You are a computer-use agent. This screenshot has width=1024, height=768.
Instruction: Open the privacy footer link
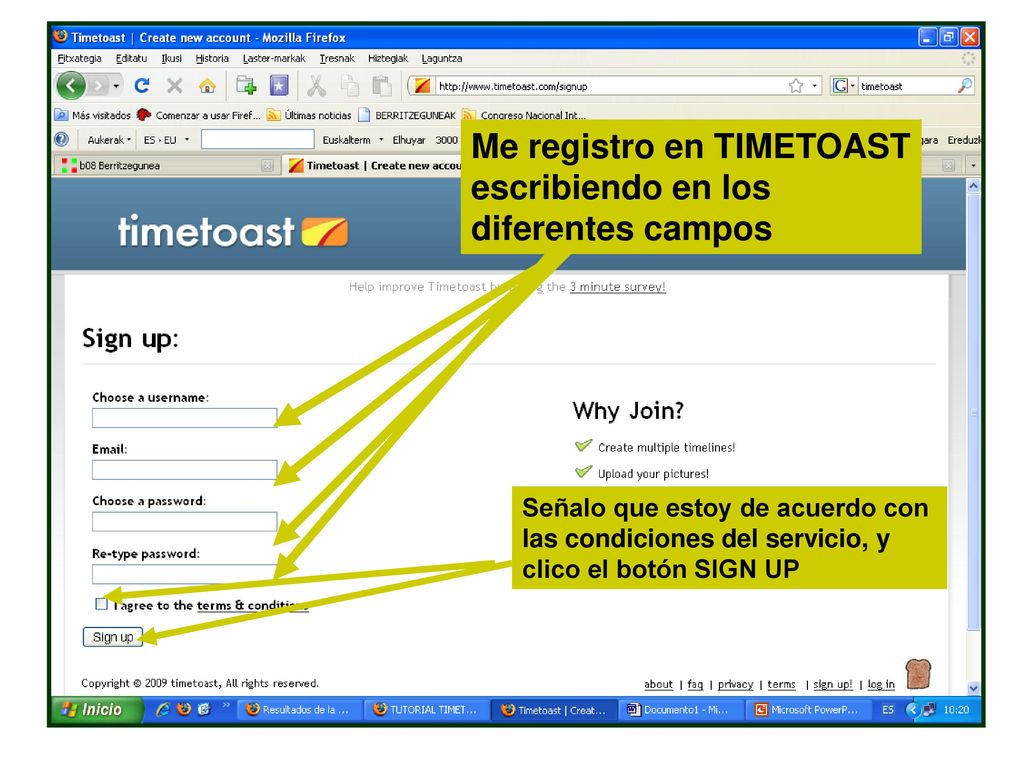(x=735, y=684)
